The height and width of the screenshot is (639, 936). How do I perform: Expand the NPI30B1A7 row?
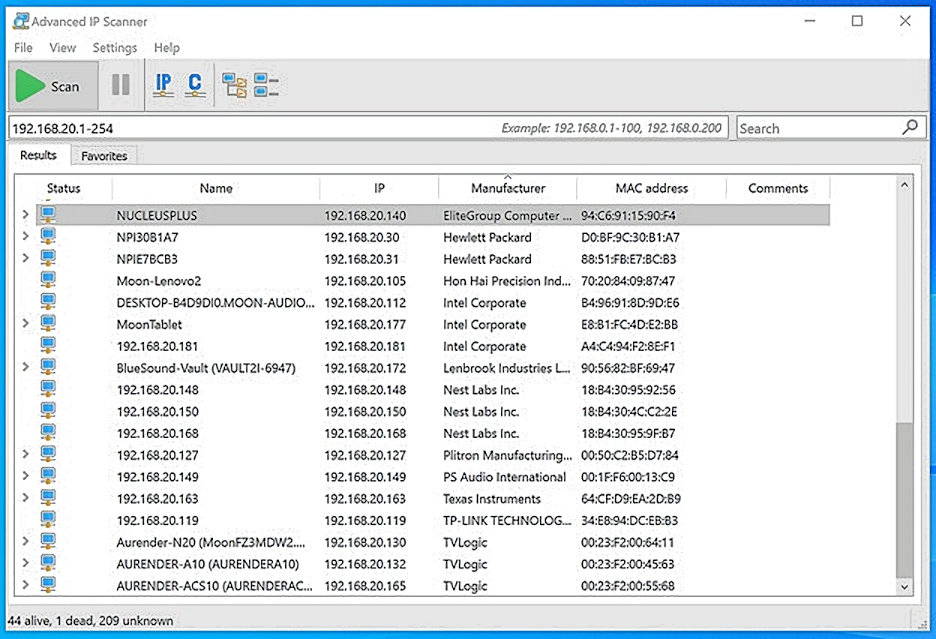point(25,236)
